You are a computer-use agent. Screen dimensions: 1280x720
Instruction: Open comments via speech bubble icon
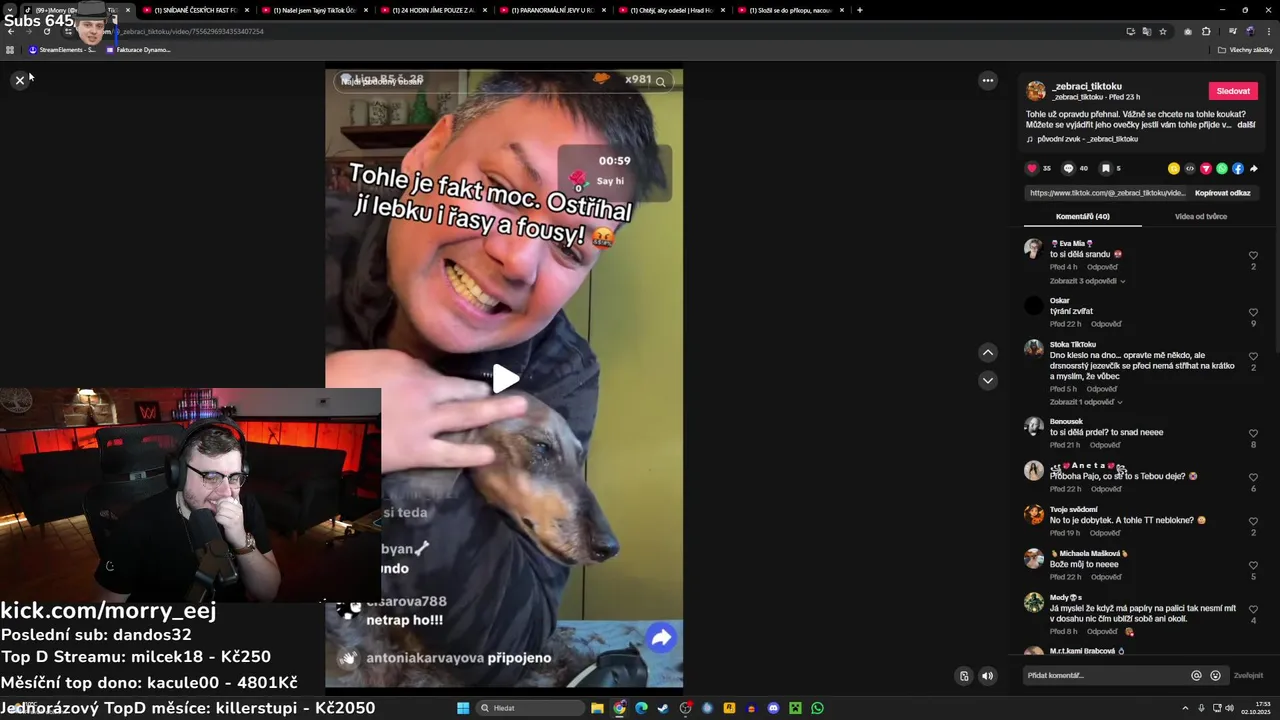click(1068, 168)
